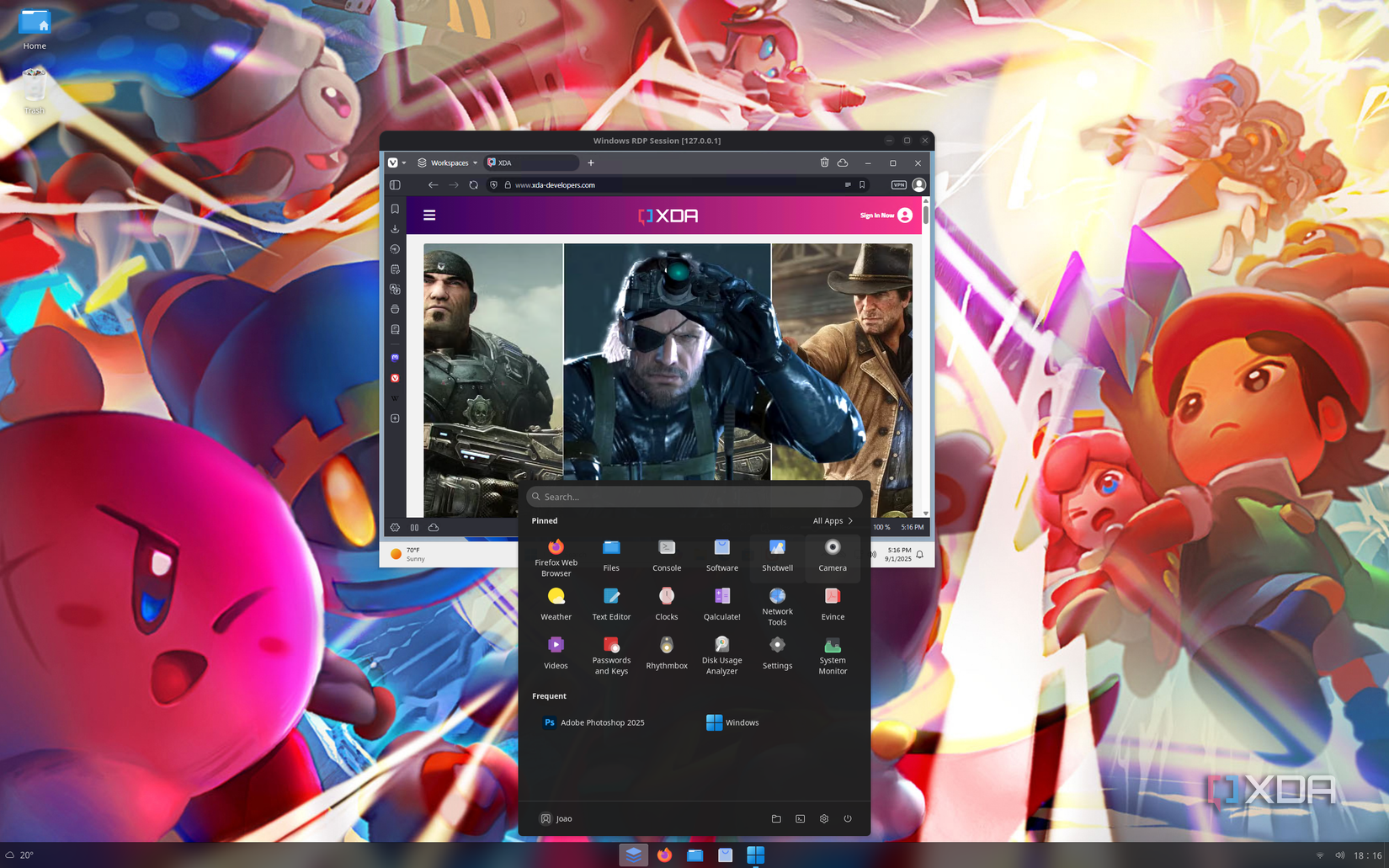Launch System Monitor
1389x868 pixels.
point(833,655)
